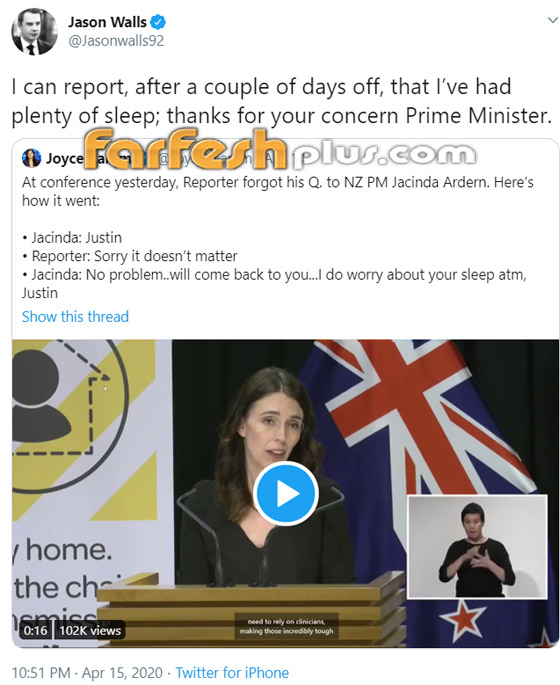Open the Twitter for iPhone source link
The width and height of the screenshot is (560, 685).
click(232, 672)
